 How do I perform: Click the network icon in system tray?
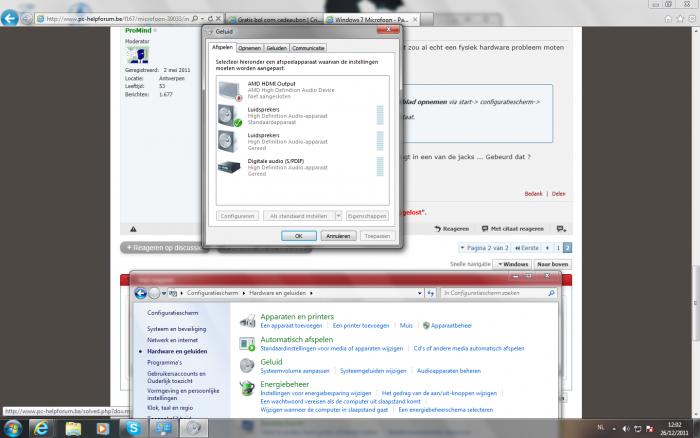pyautogui.click(x=638, y=429)
